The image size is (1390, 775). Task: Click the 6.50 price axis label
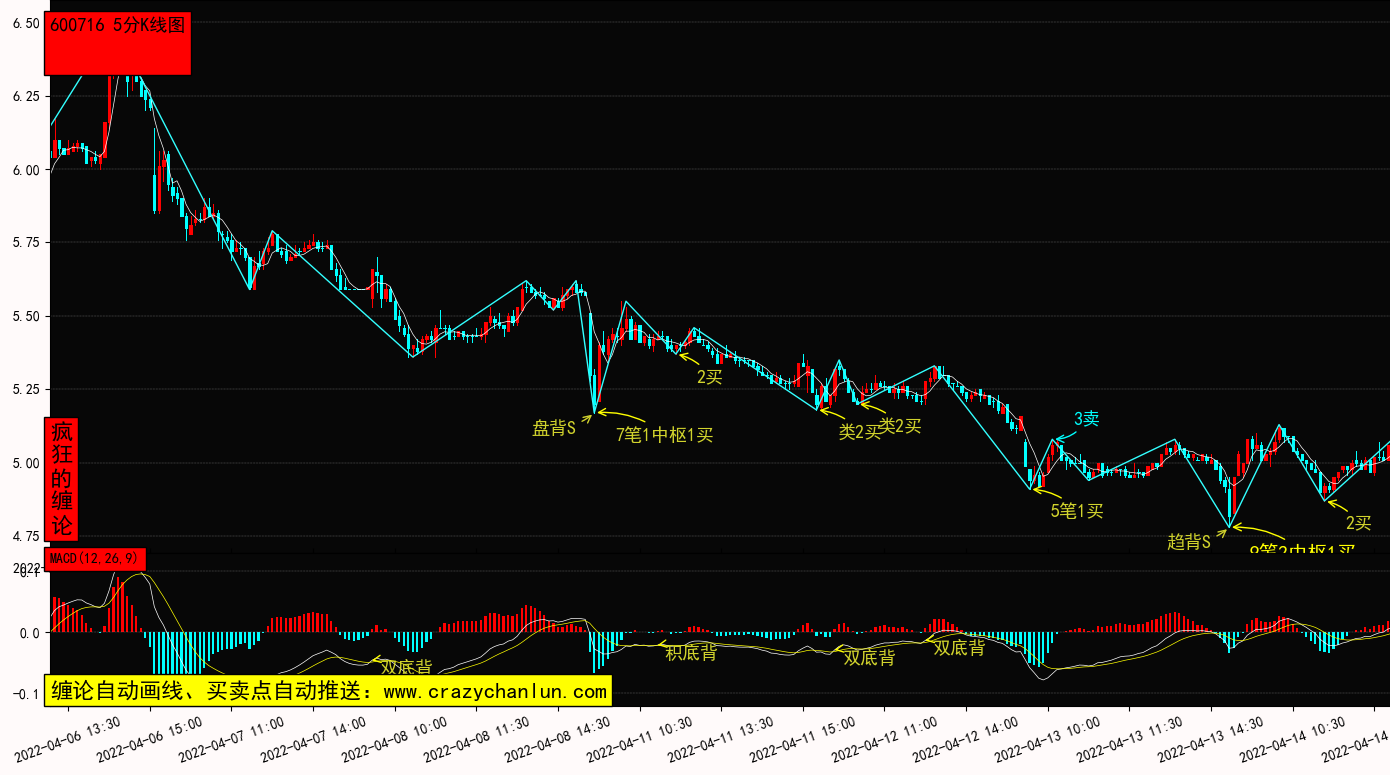(x=26, y=23)
